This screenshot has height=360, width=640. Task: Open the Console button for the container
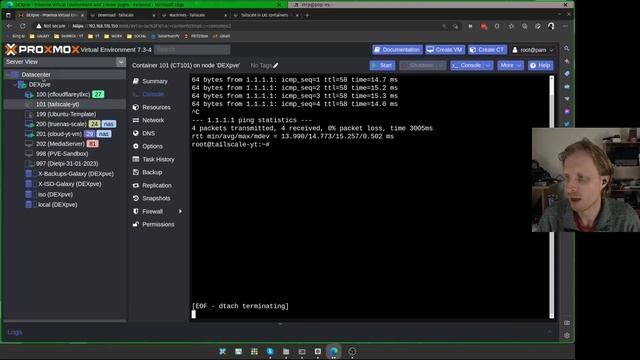[x=467, y=65]
